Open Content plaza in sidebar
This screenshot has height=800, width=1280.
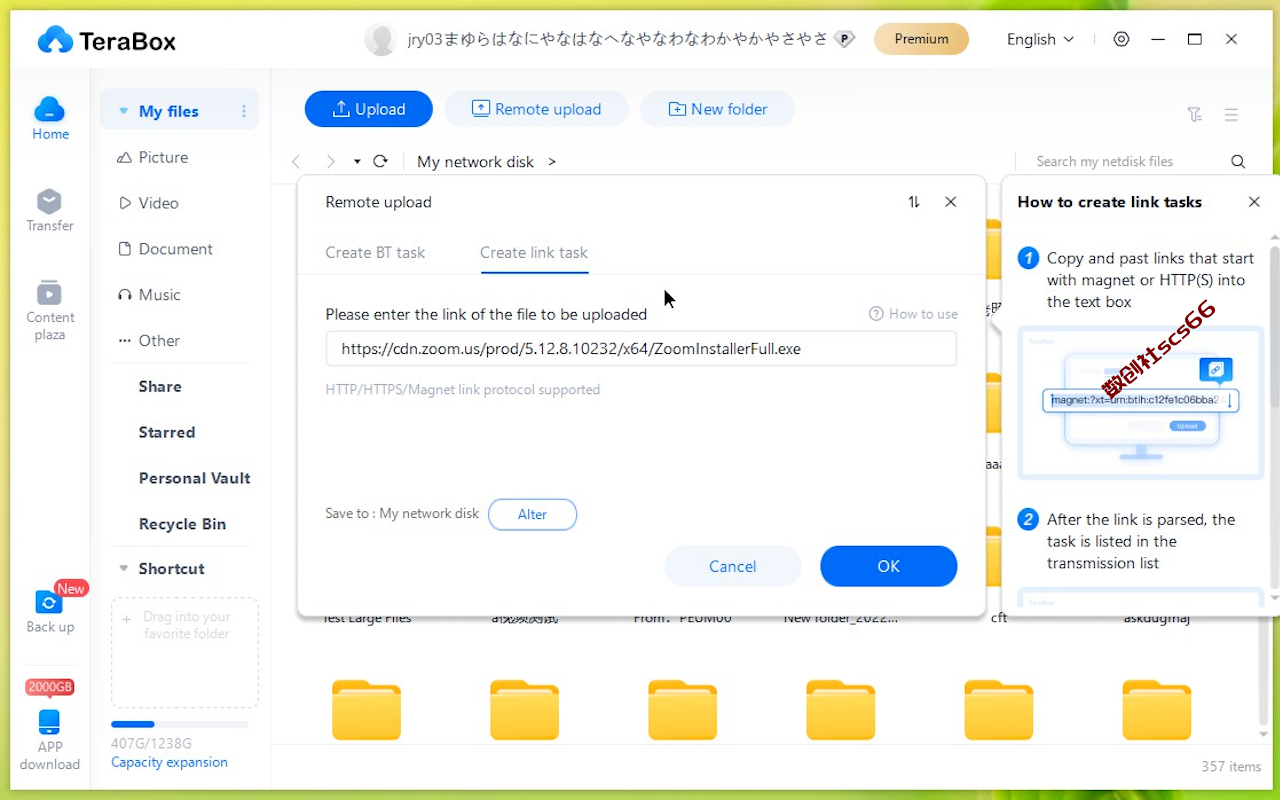click(x=50, y=310)
